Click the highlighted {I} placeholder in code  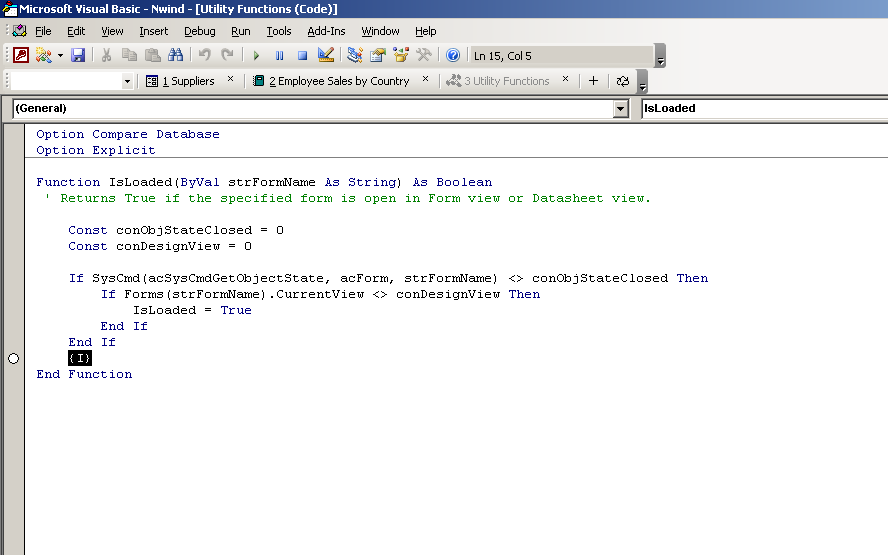tap(80, 358)
